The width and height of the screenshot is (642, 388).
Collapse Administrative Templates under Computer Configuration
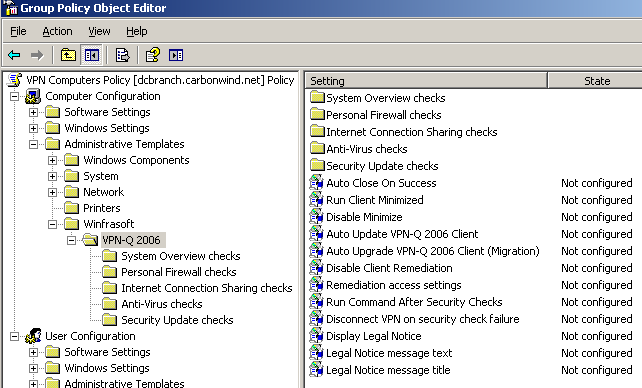34,144
